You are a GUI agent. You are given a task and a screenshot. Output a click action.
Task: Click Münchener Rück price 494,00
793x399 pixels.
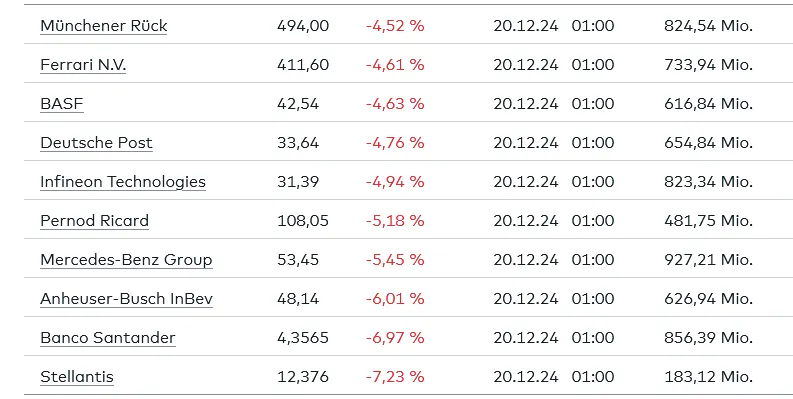303,26
